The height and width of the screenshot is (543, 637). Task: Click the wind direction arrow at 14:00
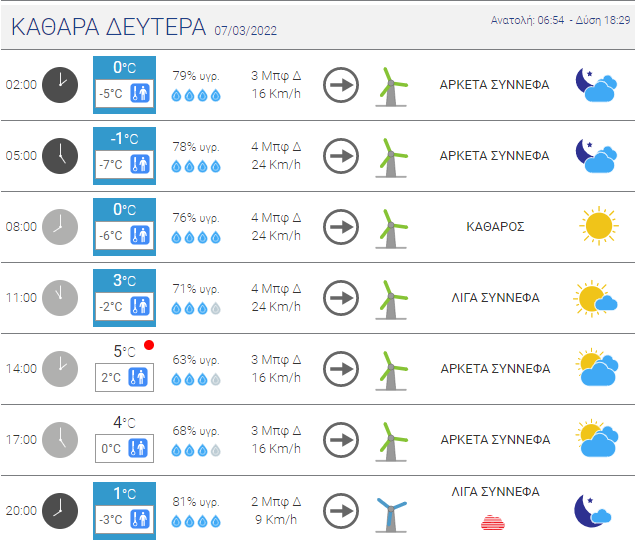coord(341,369)
